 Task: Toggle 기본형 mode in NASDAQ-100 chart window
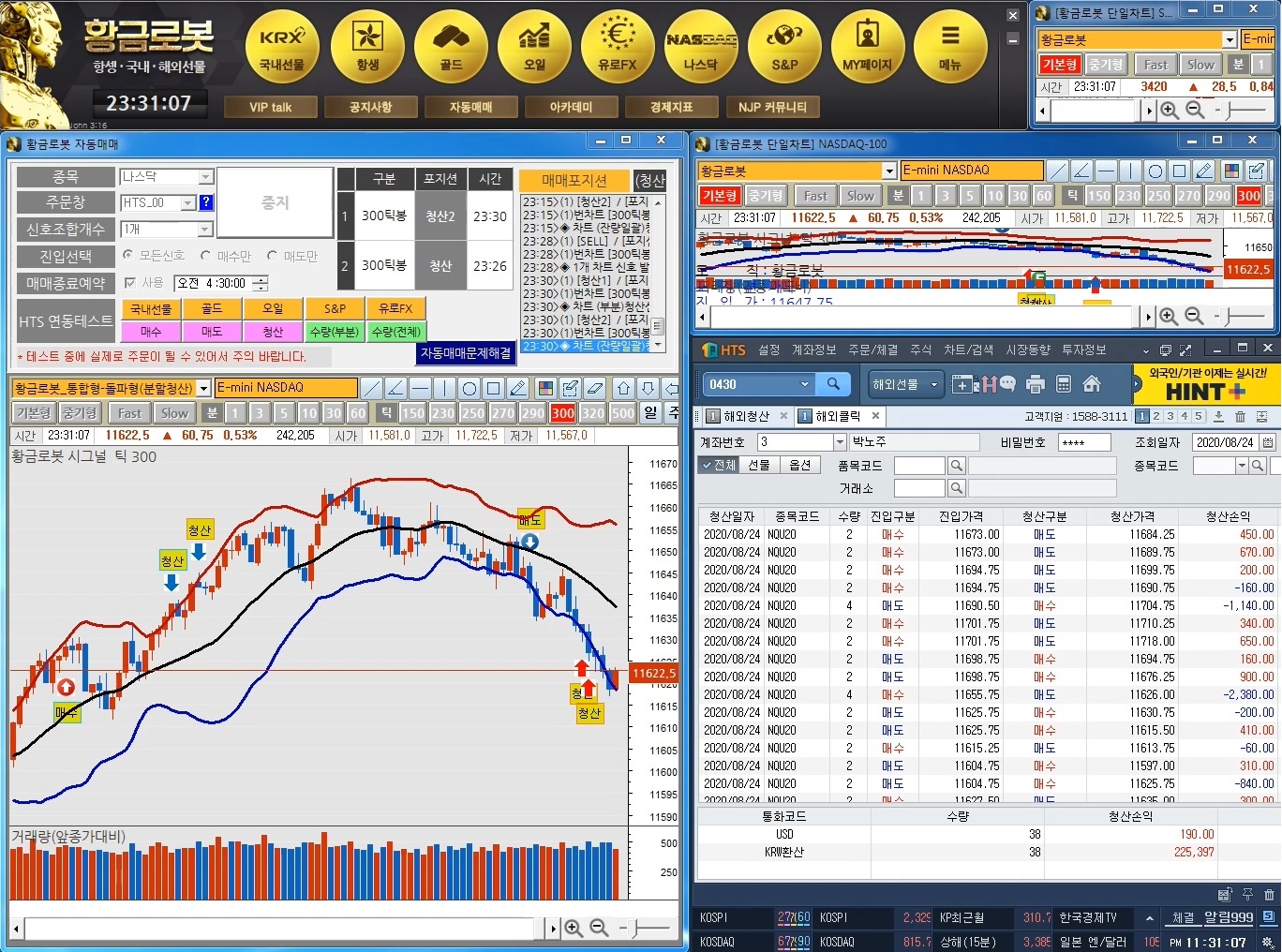(x=720, y=196)
